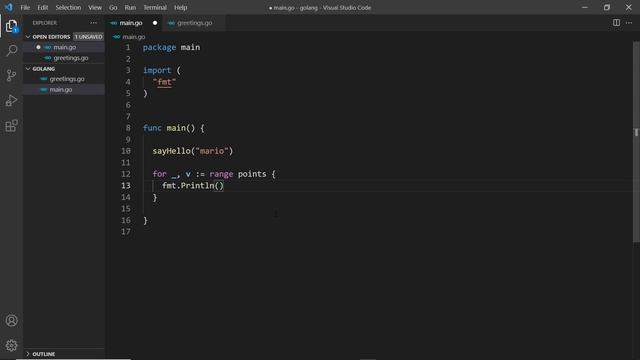Click the Go file icon in breadcrumb

pos(117,37)
